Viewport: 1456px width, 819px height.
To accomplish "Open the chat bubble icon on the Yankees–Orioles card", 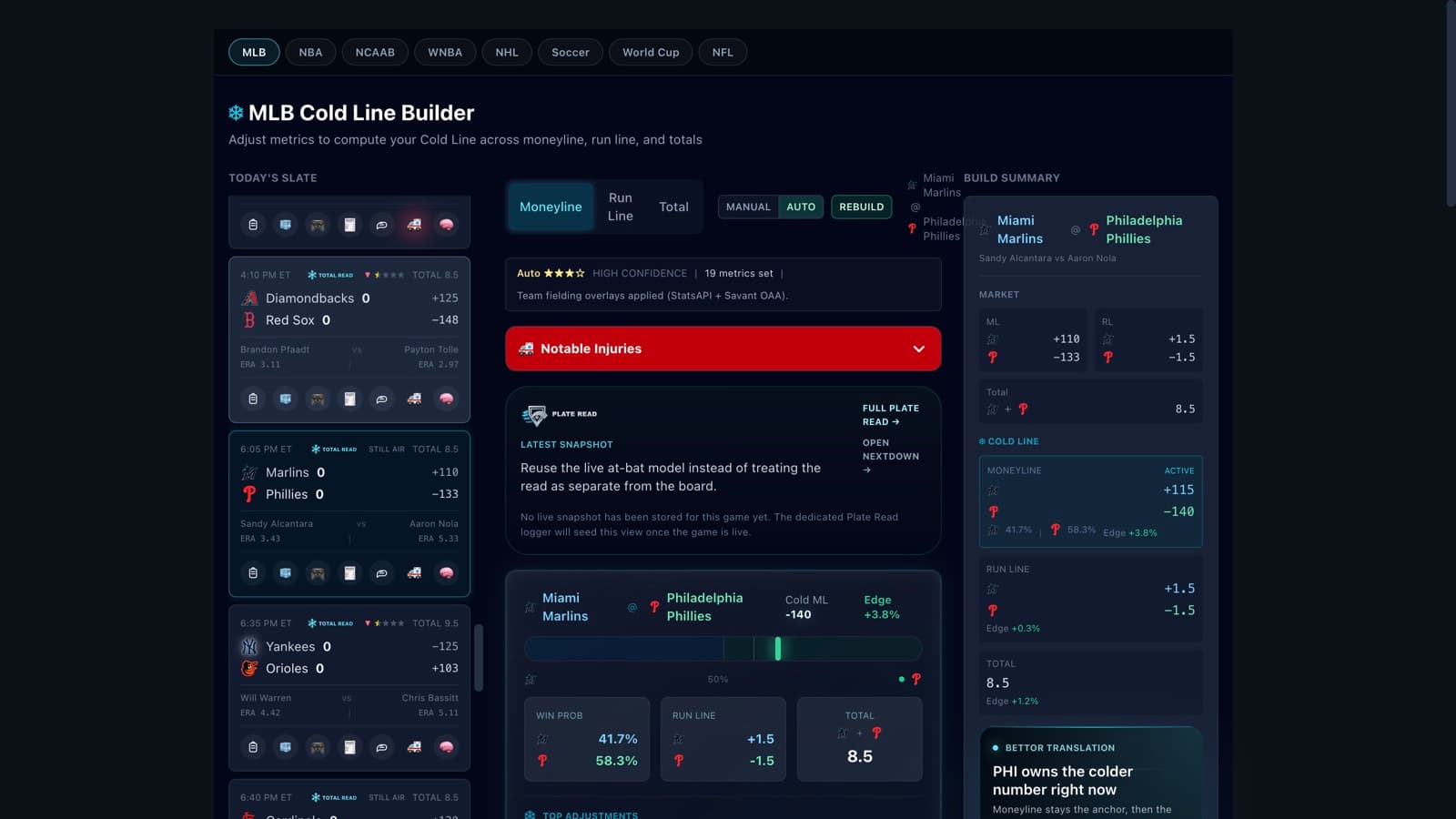I will [x=382, y=747].
